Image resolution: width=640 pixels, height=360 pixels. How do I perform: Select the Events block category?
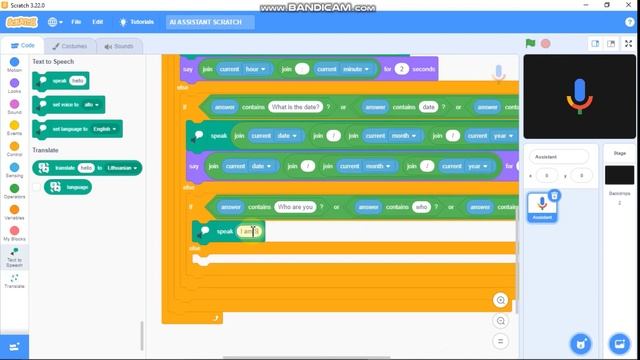14,128
